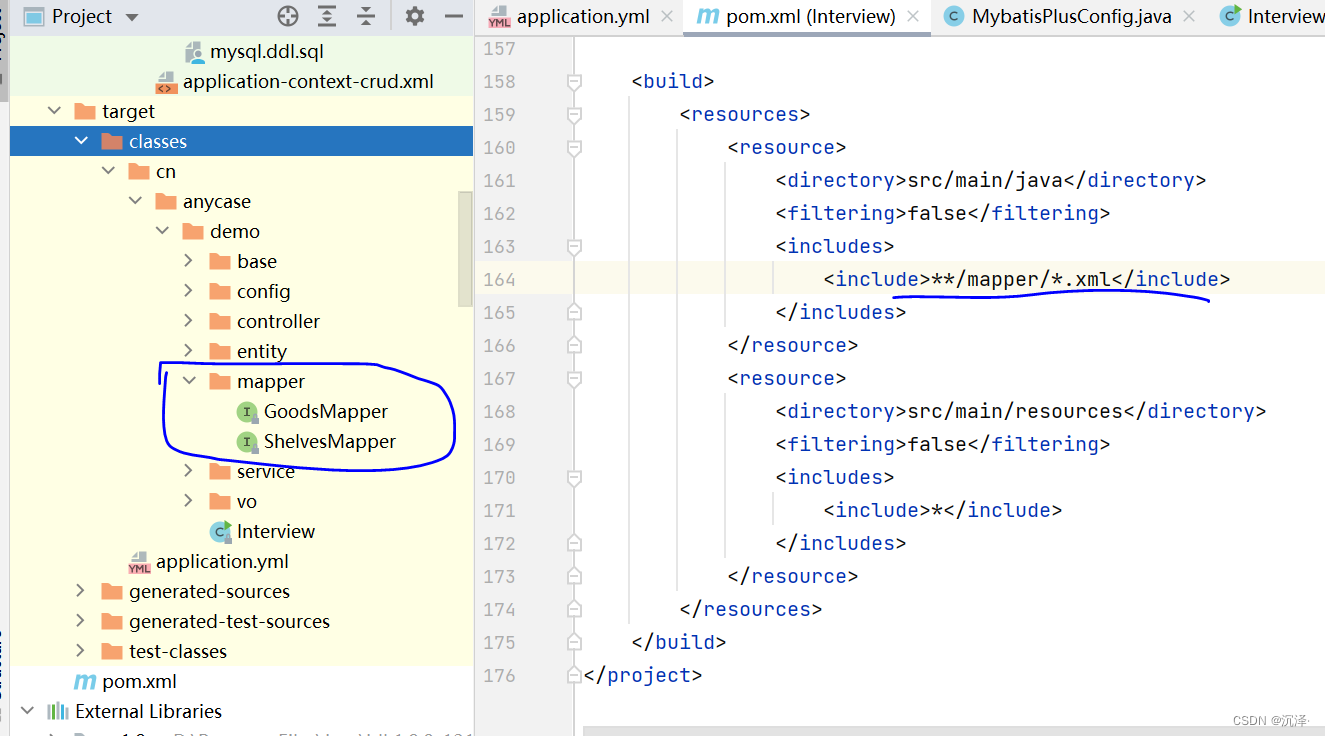Fold the resources tag at line 159
The width and height of the screenshot is (1325, 736).
(574, 115)
